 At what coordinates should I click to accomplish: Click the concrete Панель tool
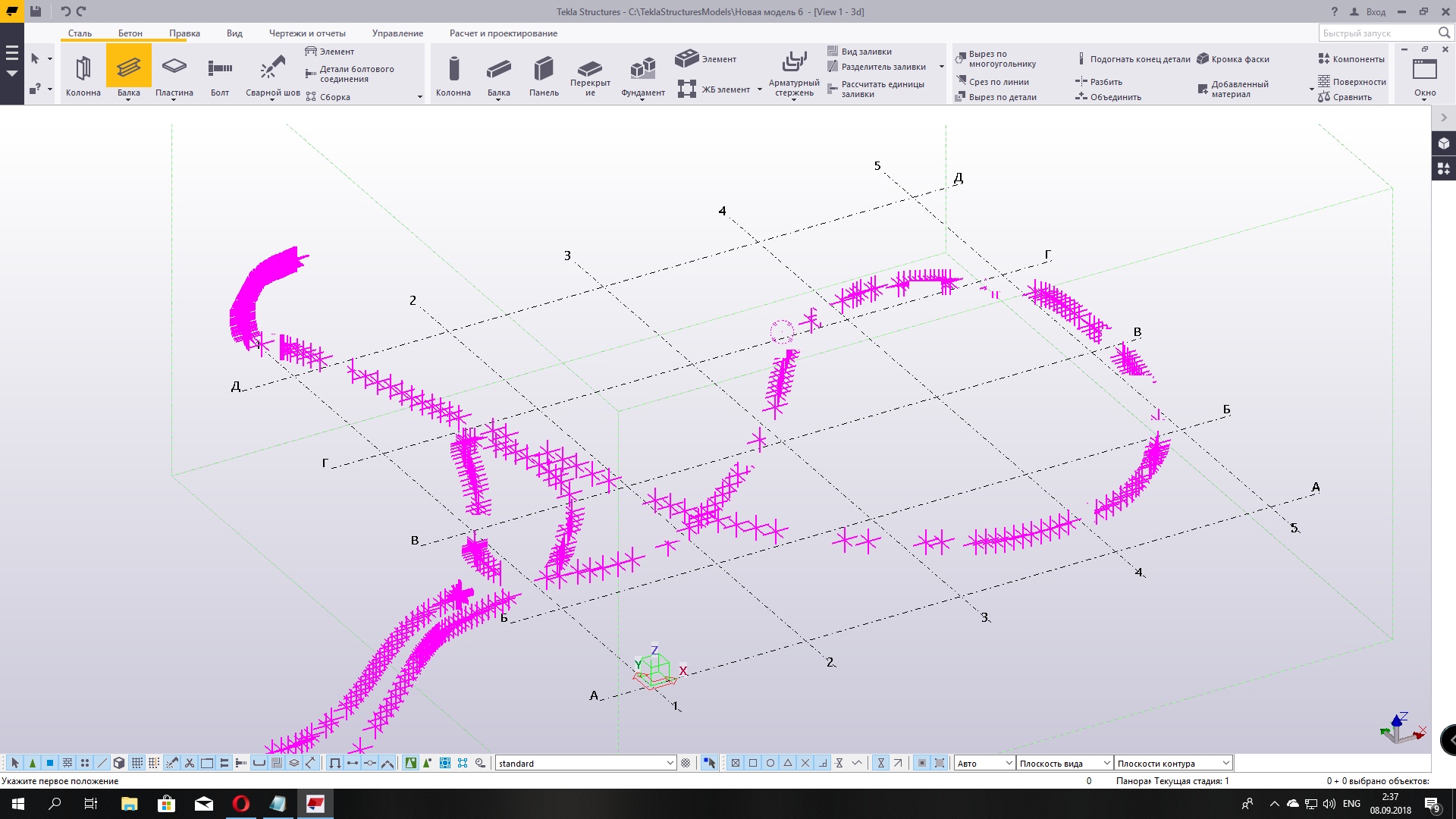544,74
